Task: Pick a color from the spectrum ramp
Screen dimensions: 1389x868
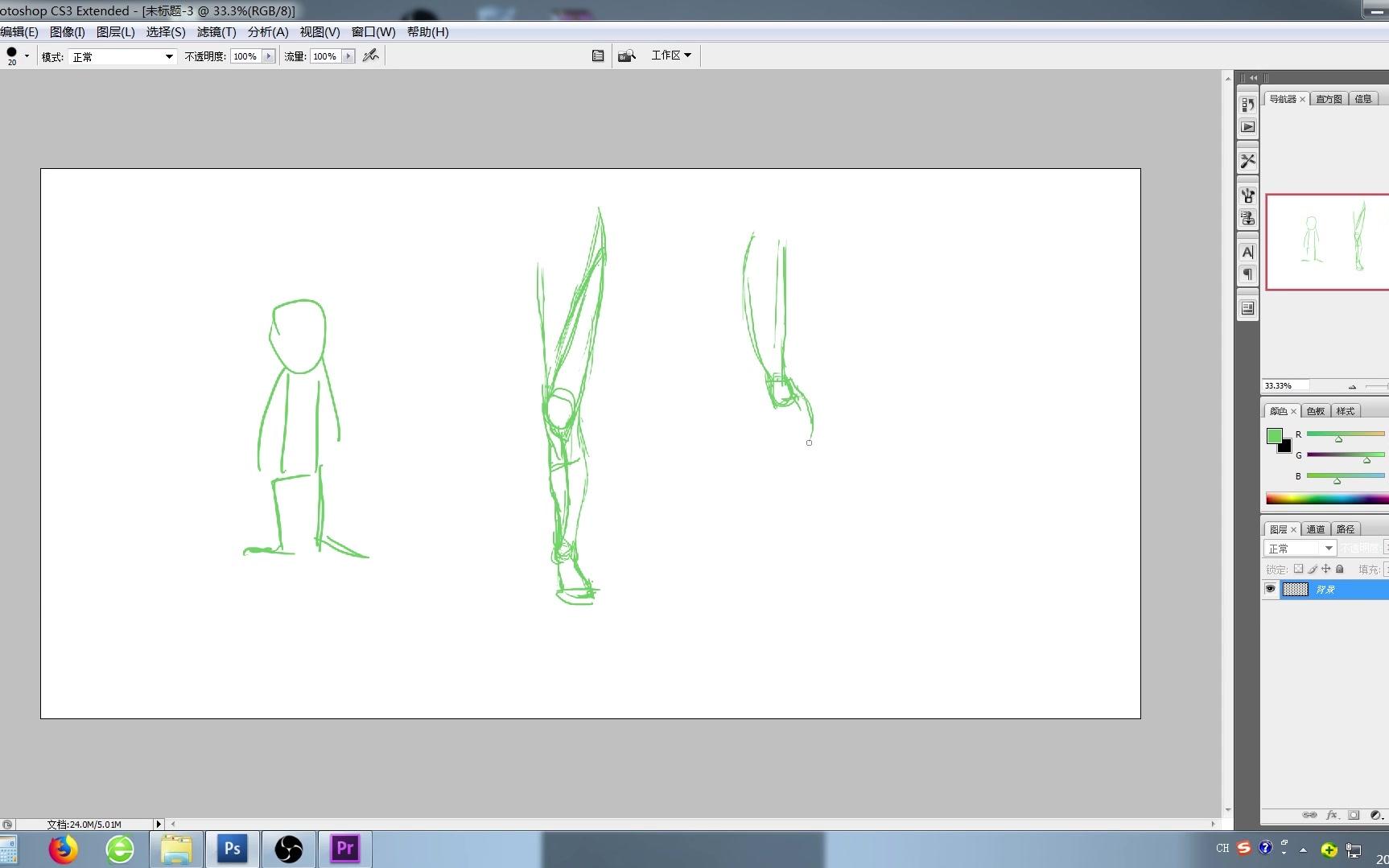Action: [x=1327, y=499]
